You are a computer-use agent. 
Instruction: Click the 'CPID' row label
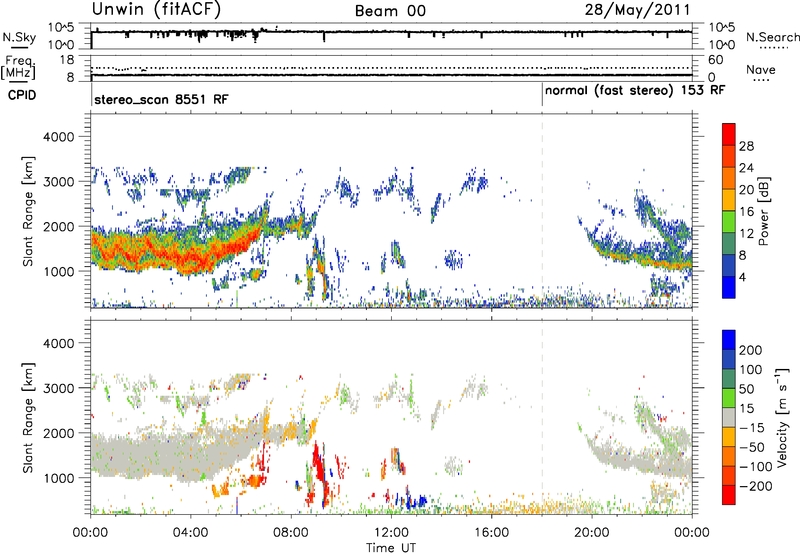click(22, 95)
